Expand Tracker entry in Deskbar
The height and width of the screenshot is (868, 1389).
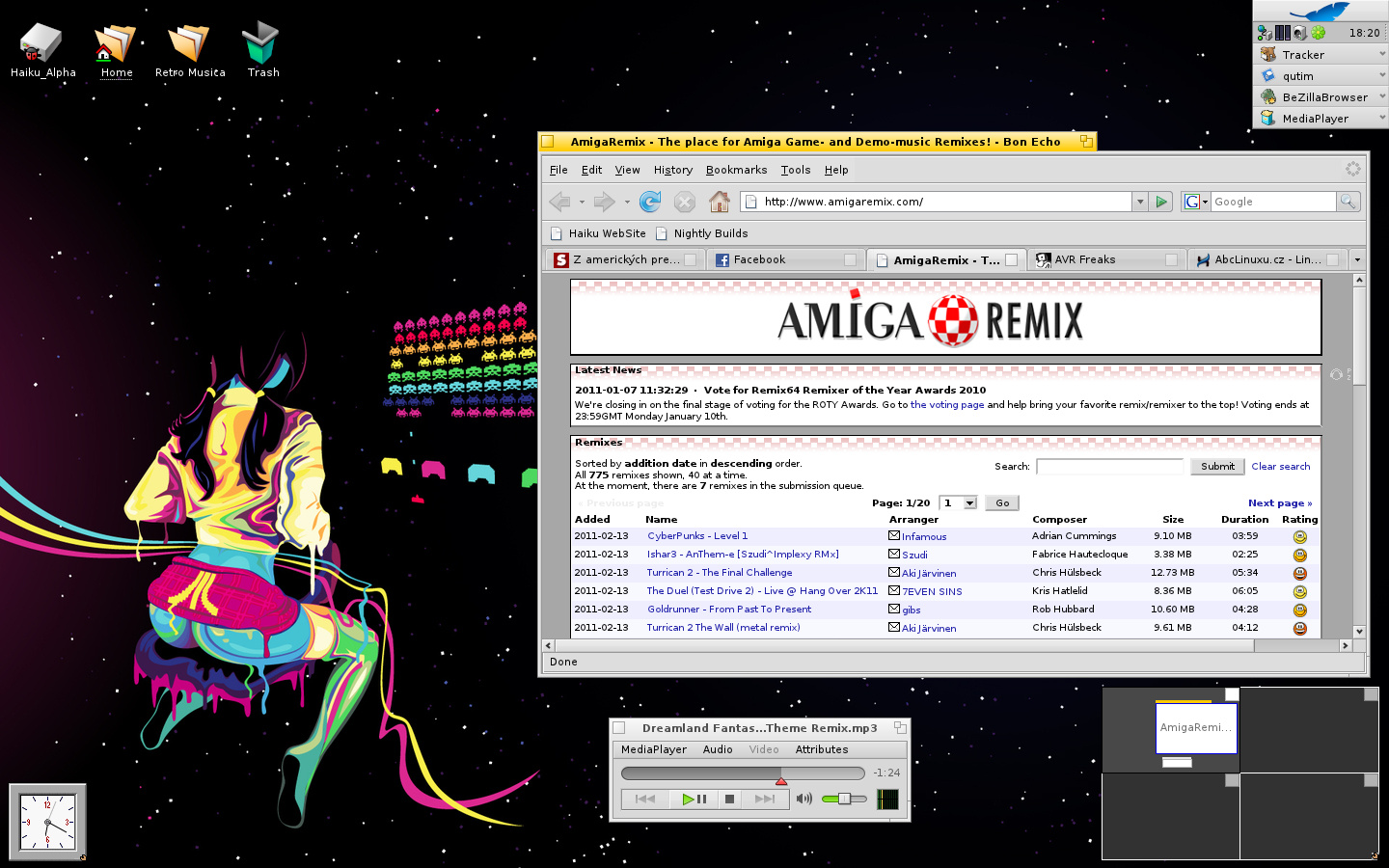[1382, 54]
